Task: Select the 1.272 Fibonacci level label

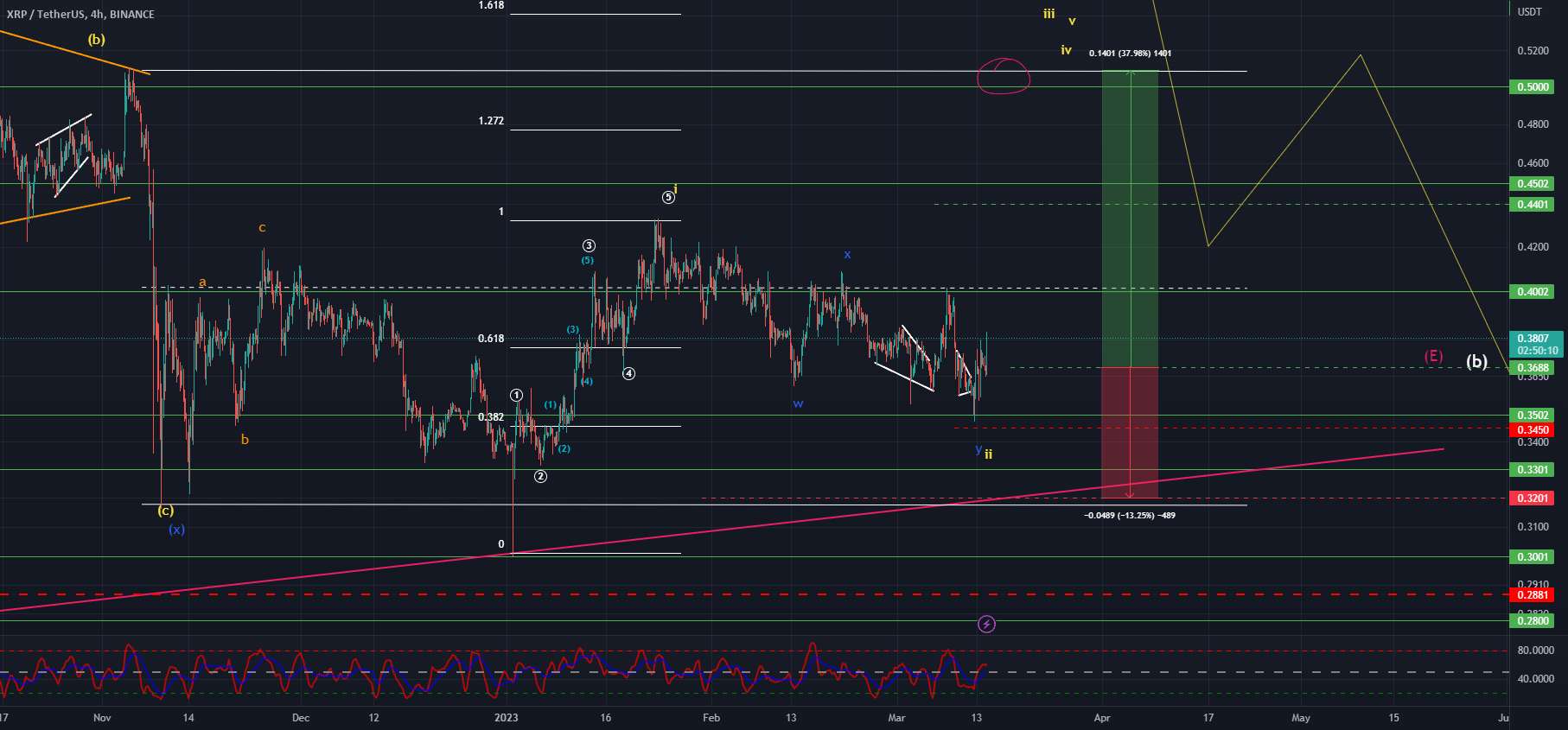Action: tap(491, 121)
